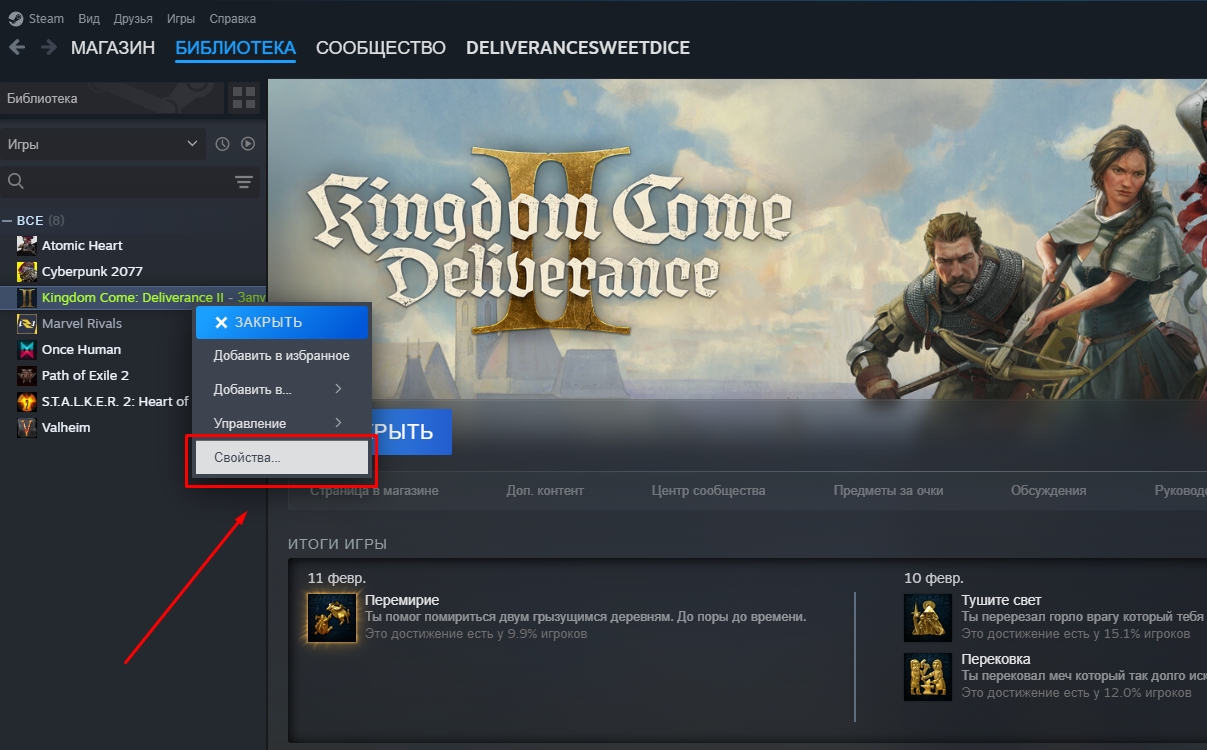Go forward using the right arrow

[x=48, y=47]
